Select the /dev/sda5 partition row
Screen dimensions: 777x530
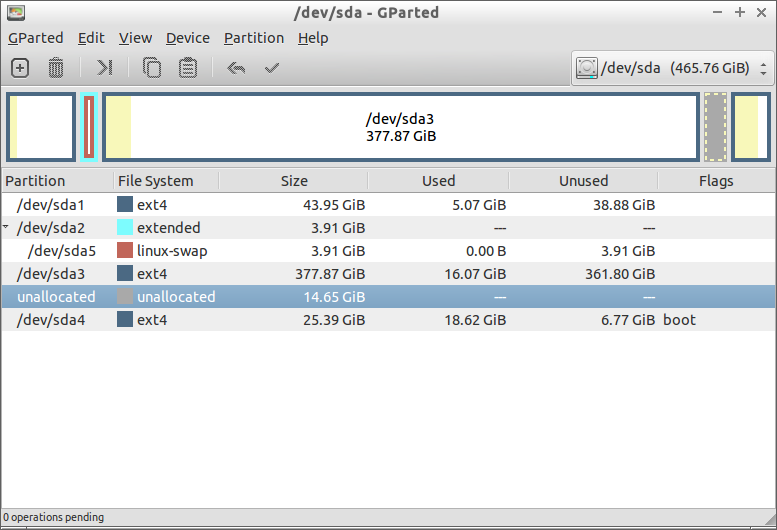[x=388, y=251]
